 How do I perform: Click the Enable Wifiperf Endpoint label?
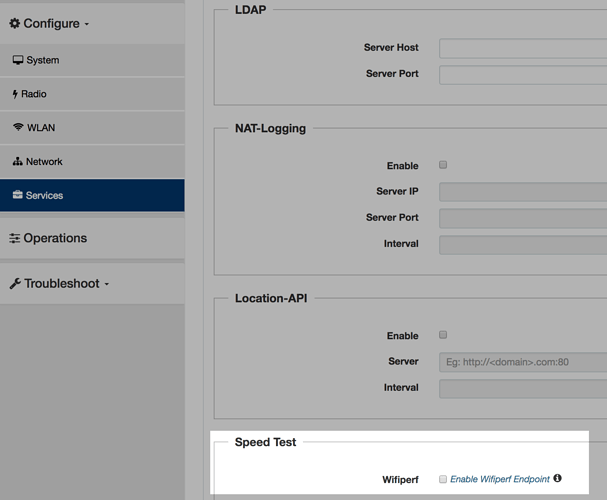point(499,479)
